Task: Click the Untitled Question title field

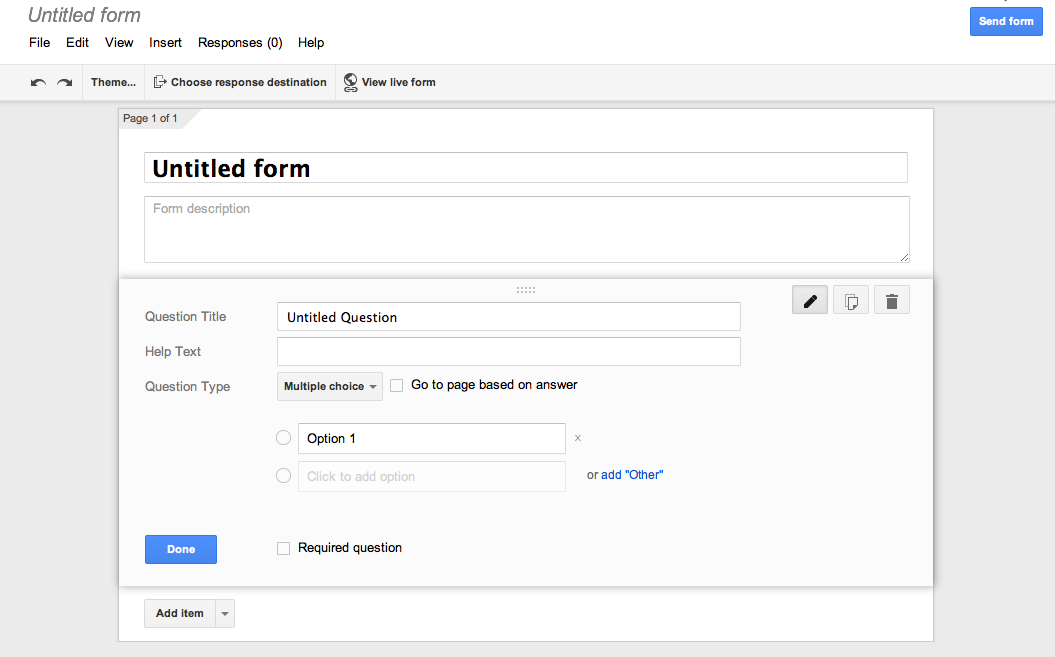Action: tap(508, 316)
